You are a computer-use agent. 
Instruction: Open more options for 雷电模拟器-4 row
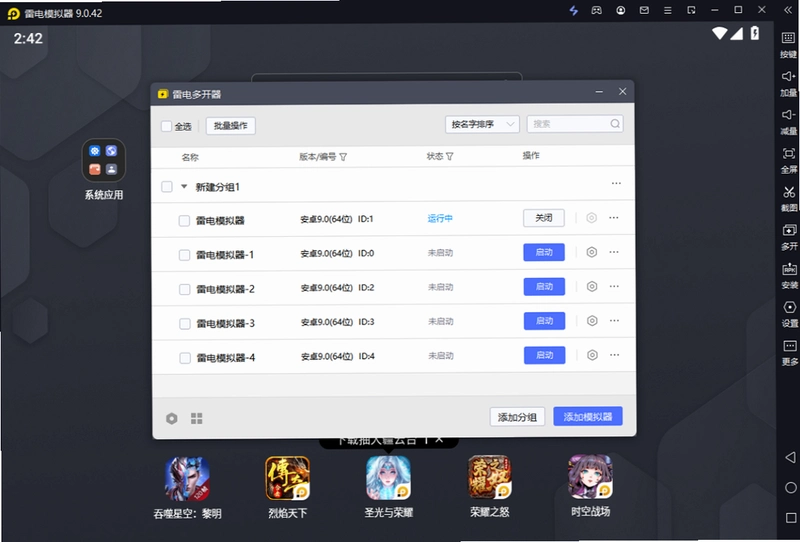point(614,355)
